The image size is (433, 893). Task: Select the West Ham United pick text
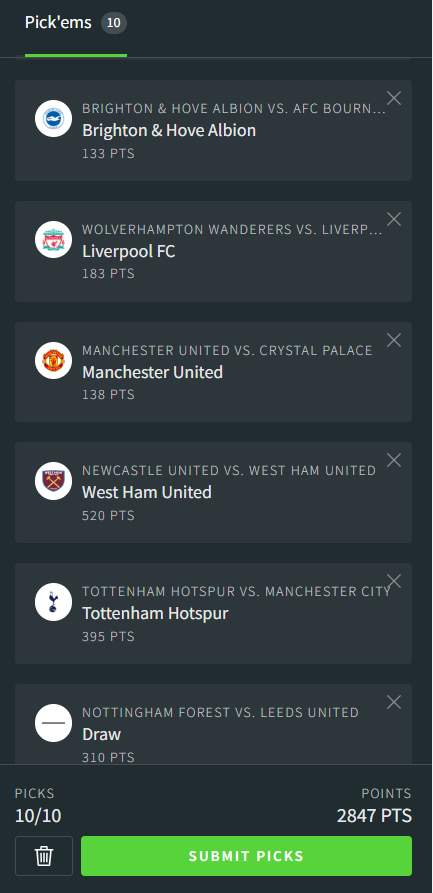pyautogui.click(x=147, y=492)
